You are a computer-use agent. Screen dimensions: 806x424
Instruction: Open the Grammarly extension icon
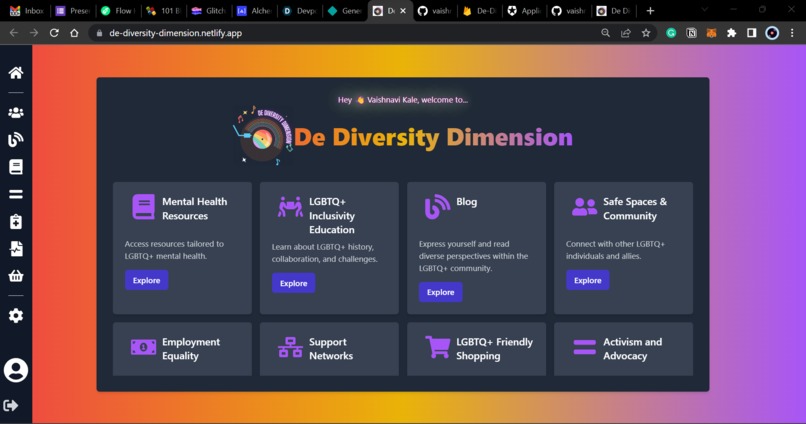click(x=671, y=33)
